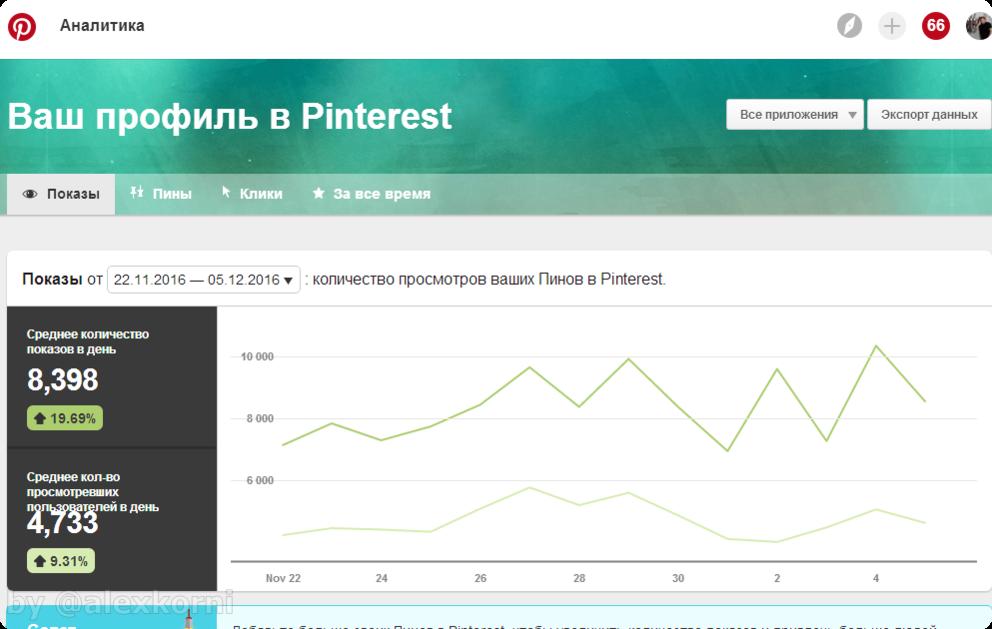Click the Экспорт данных button
Viewport: 992px width, 629px height.
pyautogui.click(x=929, y=115)
